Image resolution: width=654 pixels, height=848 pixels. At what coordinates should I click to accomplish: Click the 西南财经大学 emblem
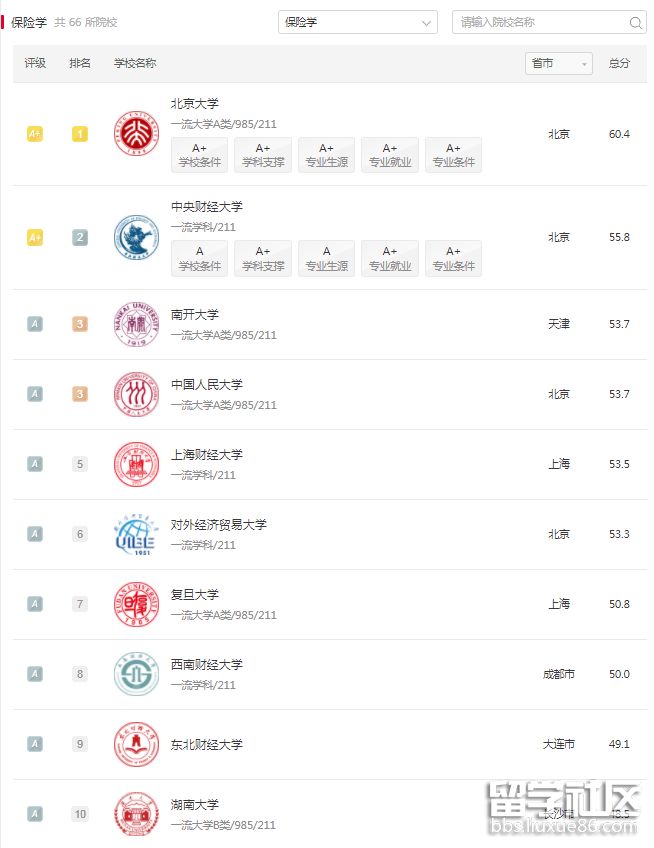click(x=136, y=674)
